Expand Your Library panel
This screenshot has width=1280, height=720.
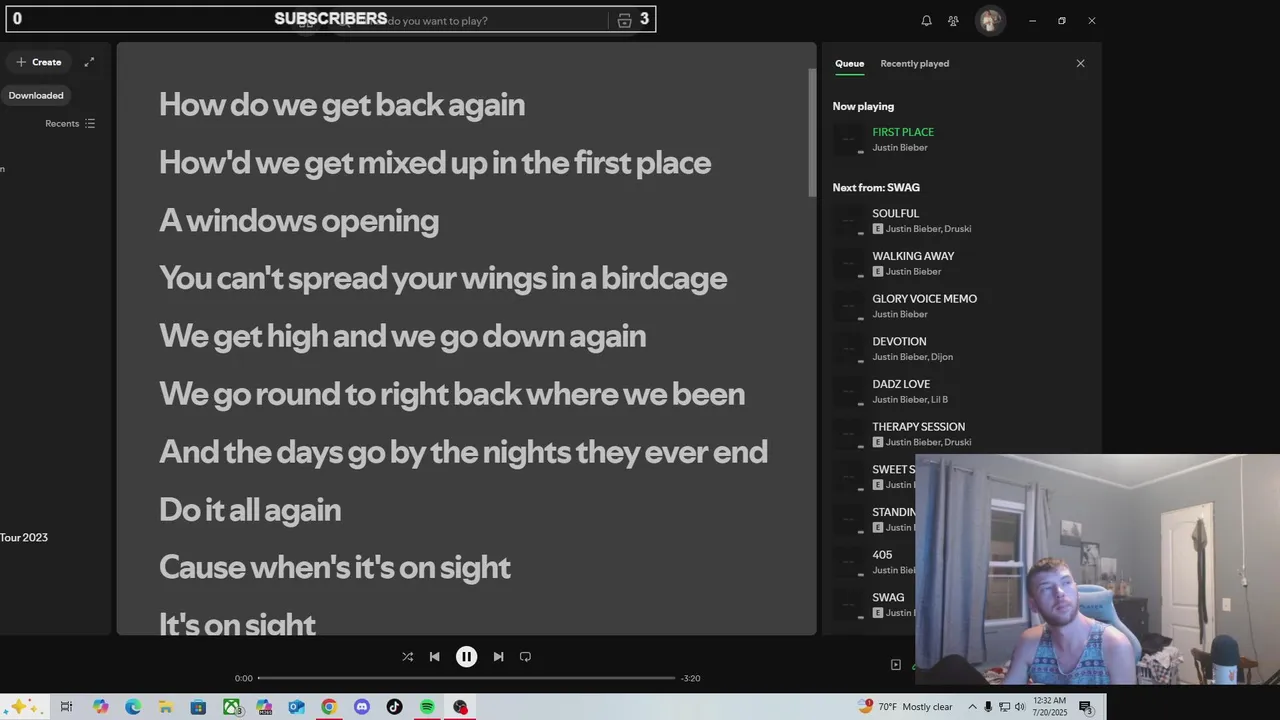coord(89,62)
